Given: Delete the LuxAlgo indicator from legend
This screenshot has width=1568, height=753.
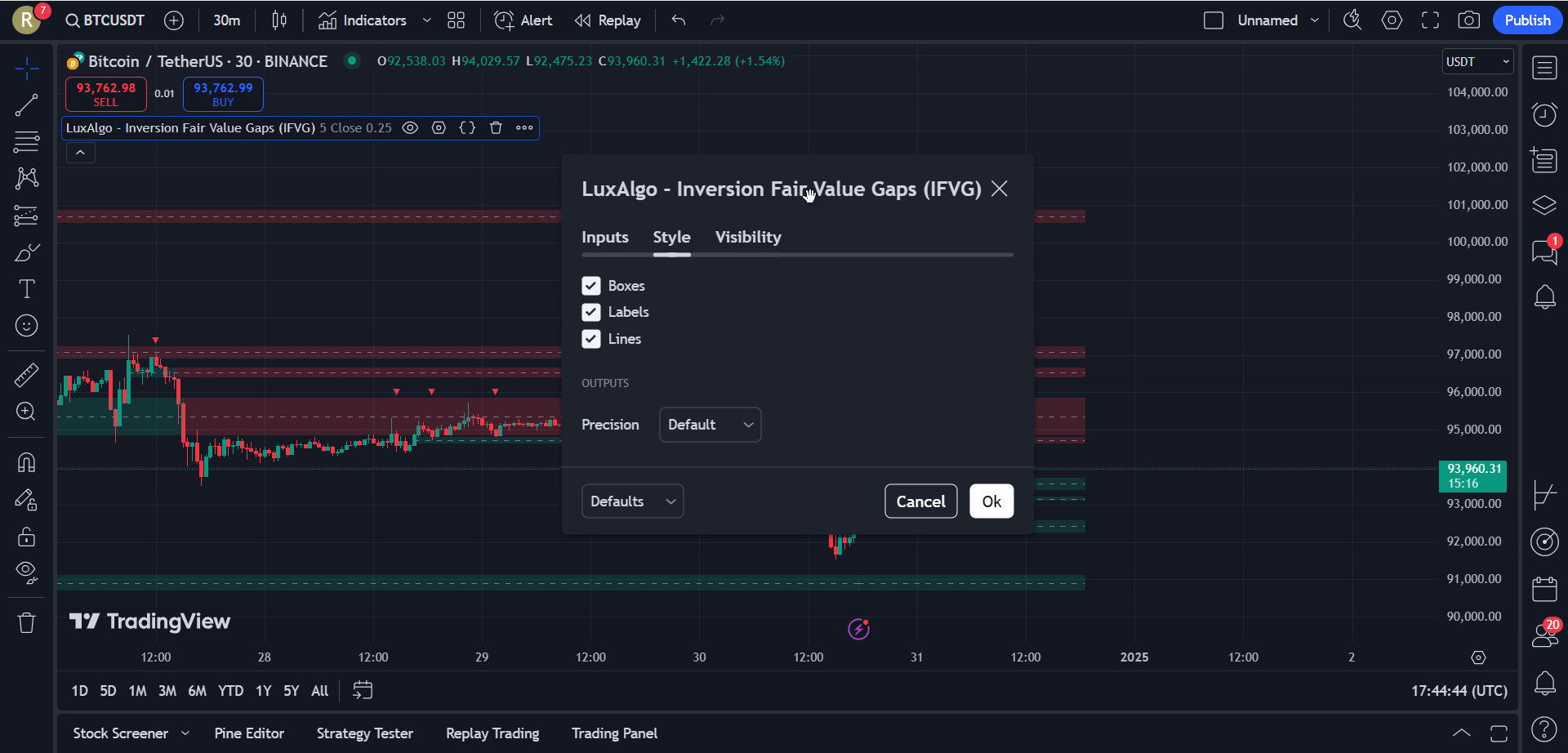Looking at the screenshot, I should 496,128.
